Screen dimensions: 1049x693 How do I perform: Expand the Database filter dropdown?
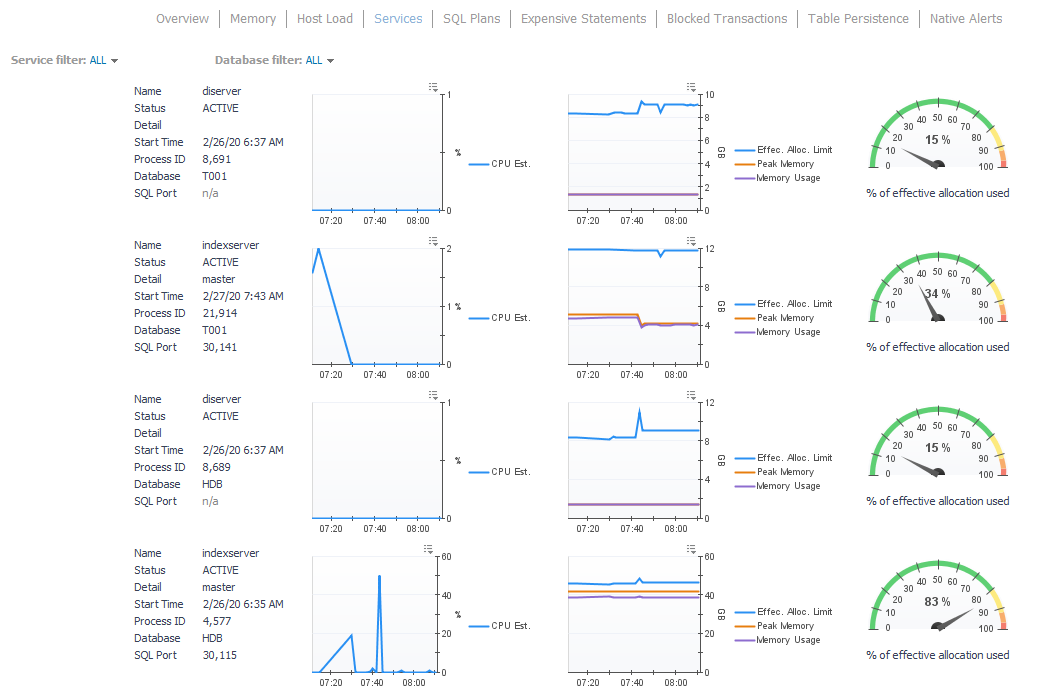click(275, 61)
